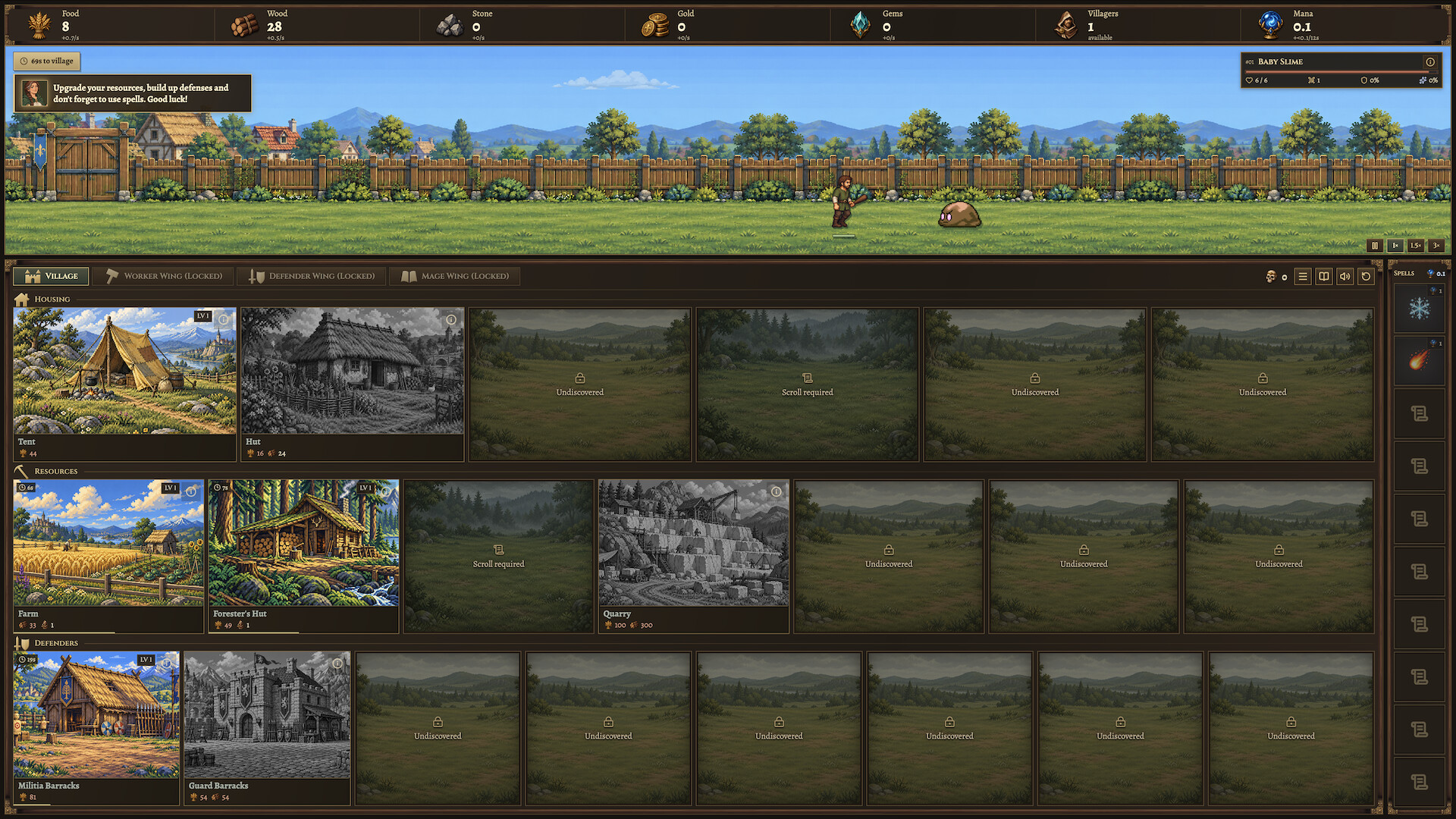
Task: Open the Baby Slime info icon
Action: (x=1430, y=62)
